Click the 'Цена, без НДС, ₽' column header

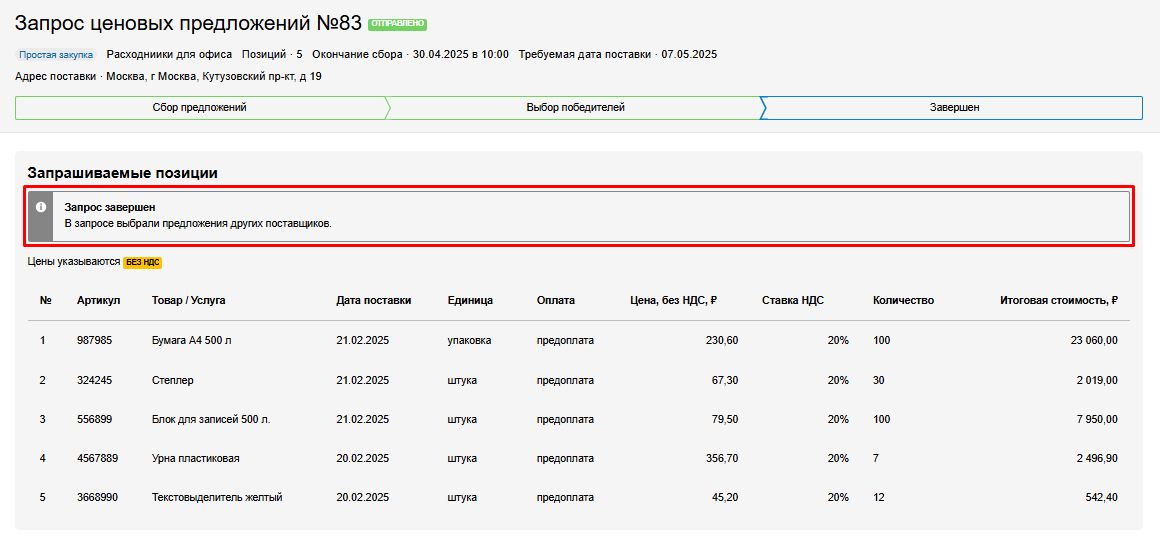coord(673,300)
